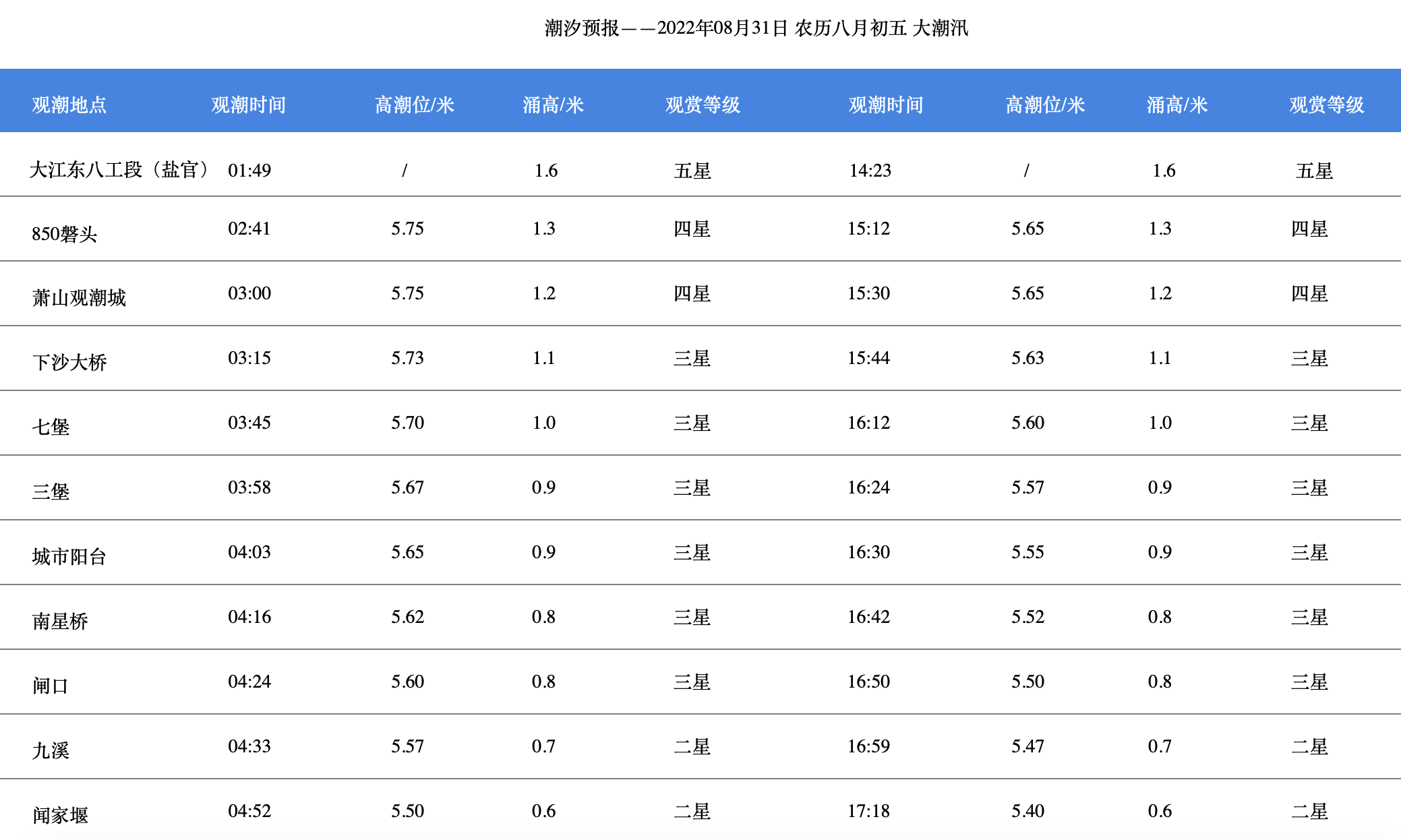Click the 14:23 afternoon tide time

[x=870, y=170]
